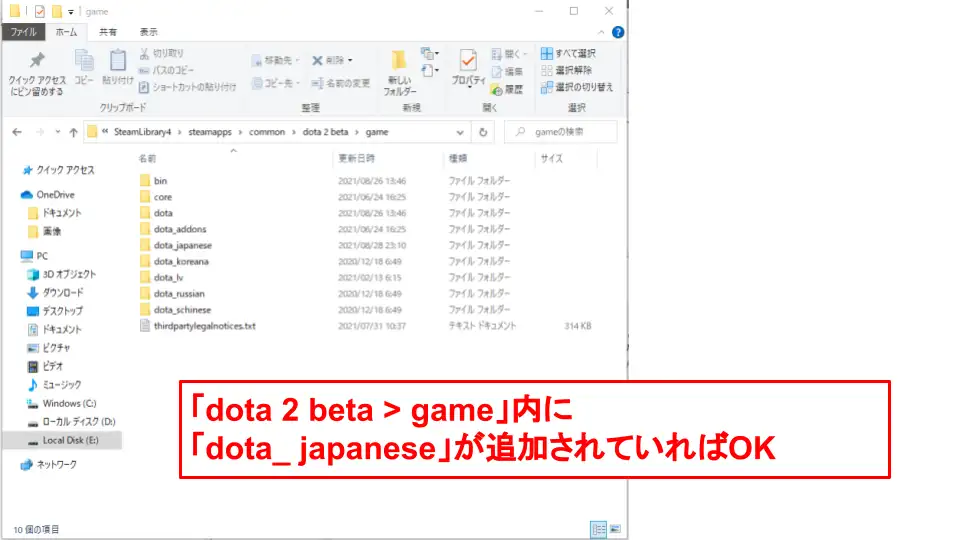Viewport: 960px width, 540px height.
Task: Create a New Folder (新しいフォルダー)
Action: 399,73
